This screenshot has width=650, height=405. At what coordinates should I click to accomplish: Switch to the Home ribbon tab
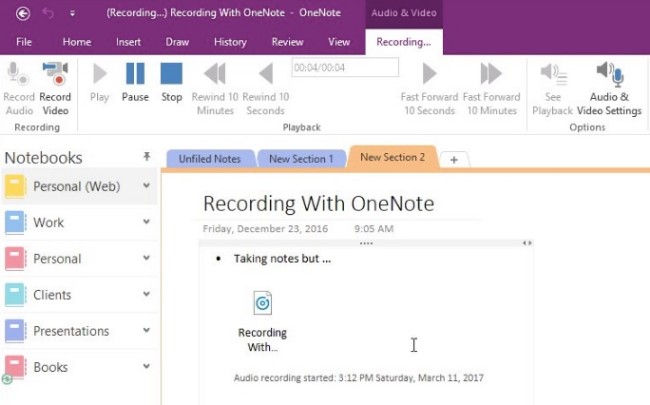coord(77,42)
